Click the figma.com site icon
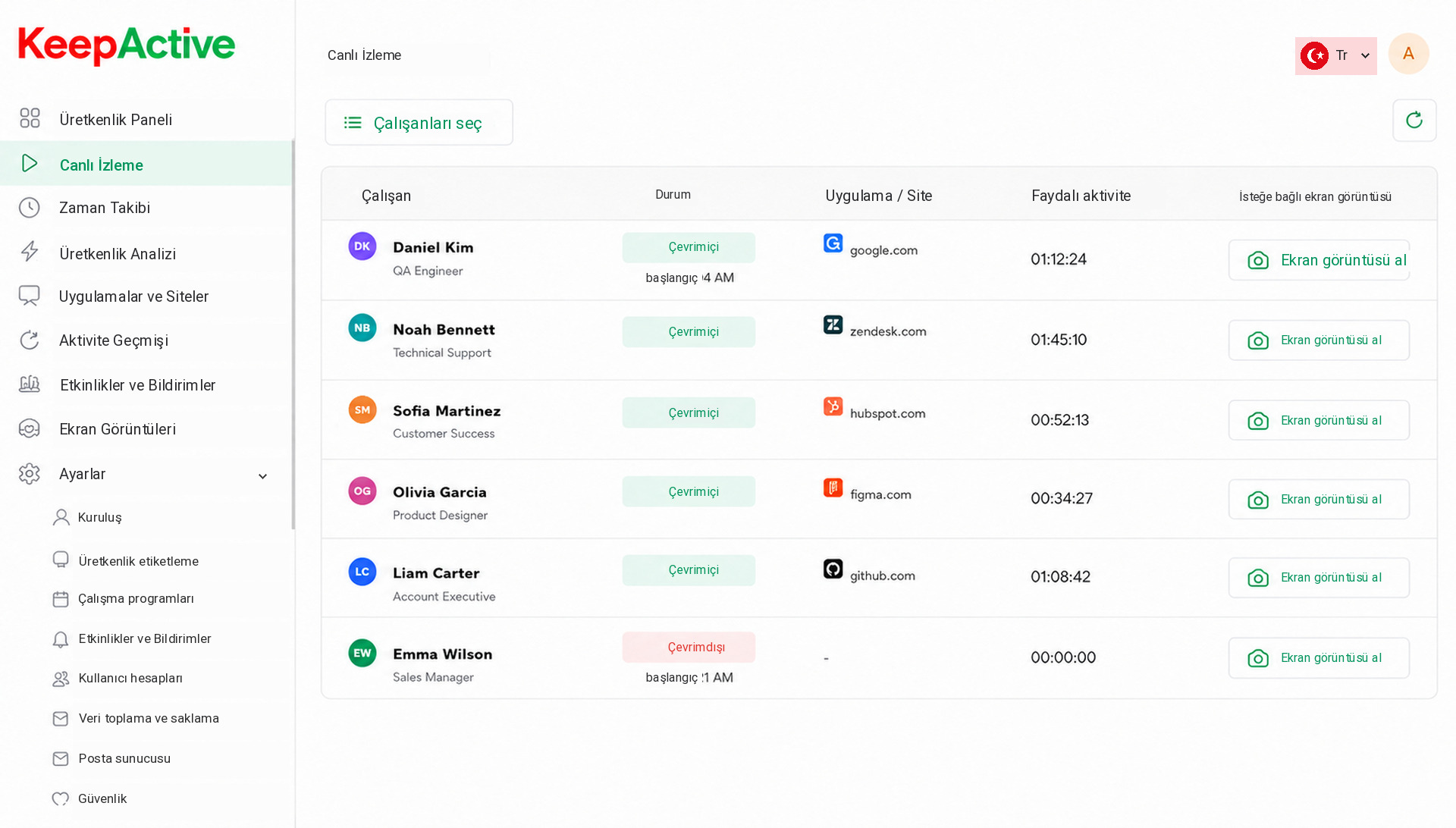This screenshot has width=1456, height=828. (x=833, y=488)
